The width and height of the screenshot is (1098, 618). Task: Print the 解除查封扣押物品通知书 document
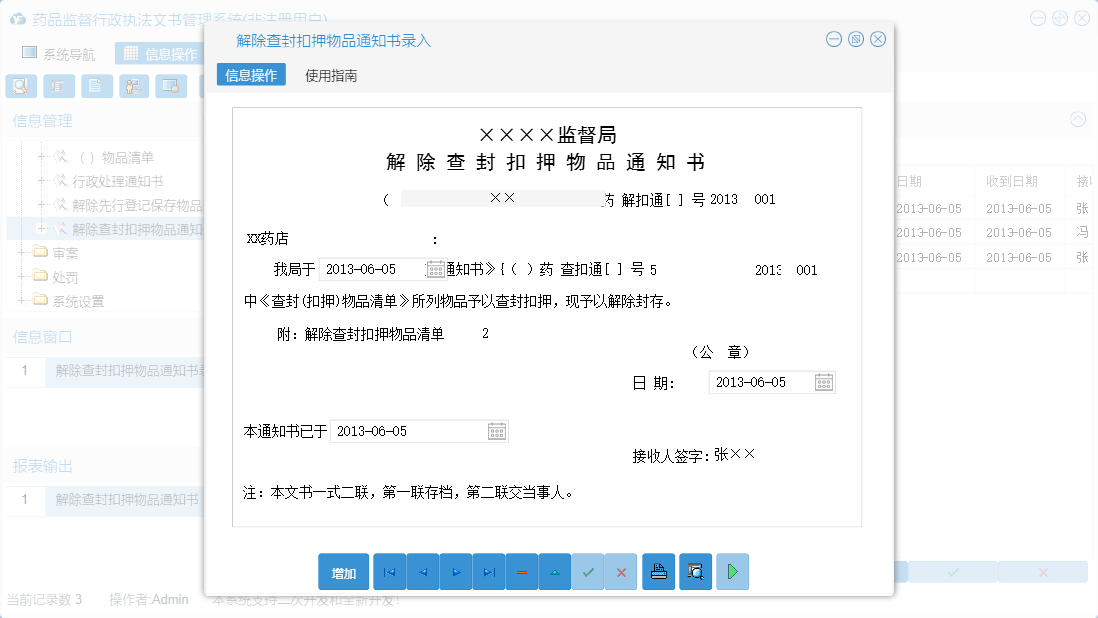tap(658, 571)
